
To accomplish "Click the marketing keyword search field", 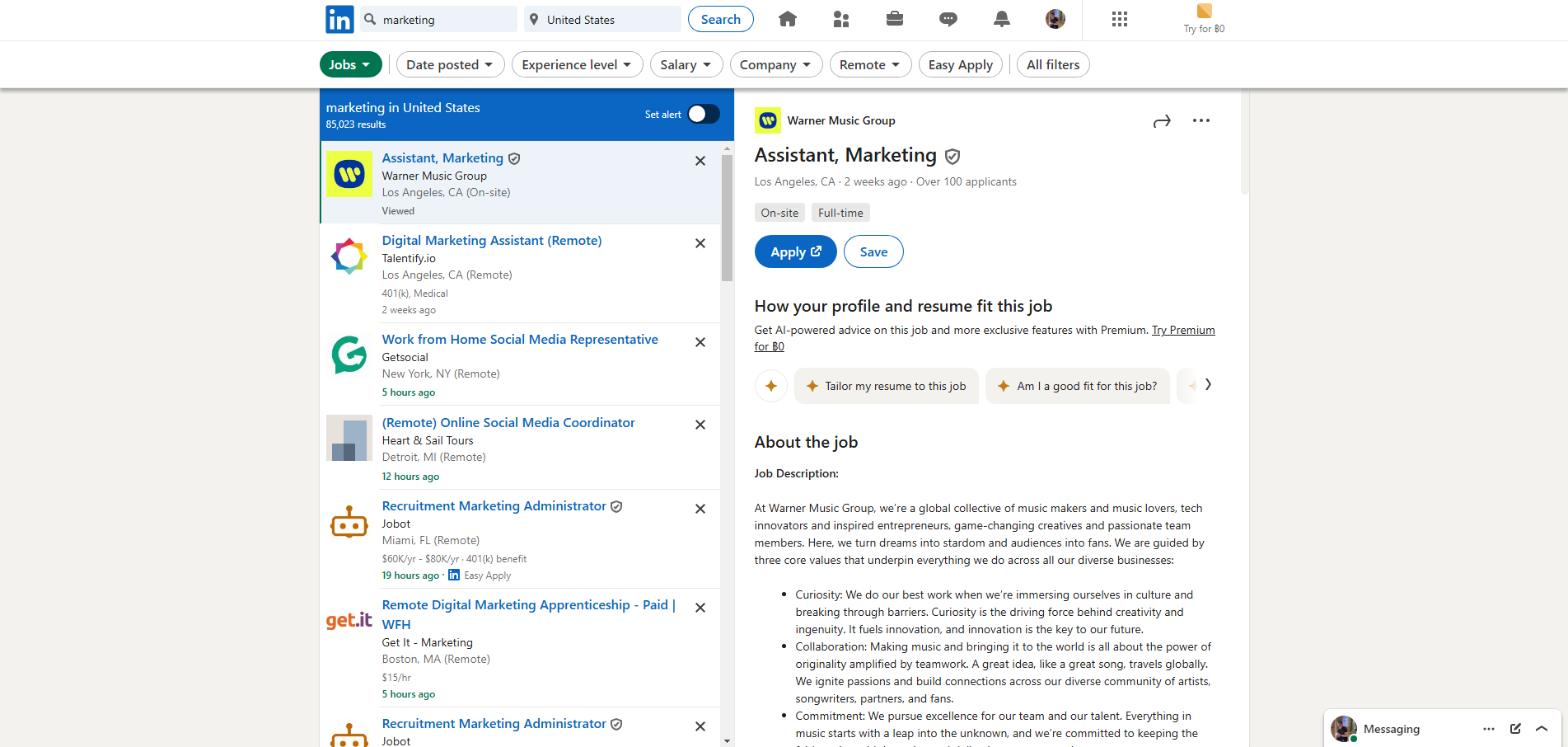I will click(439, 19).
